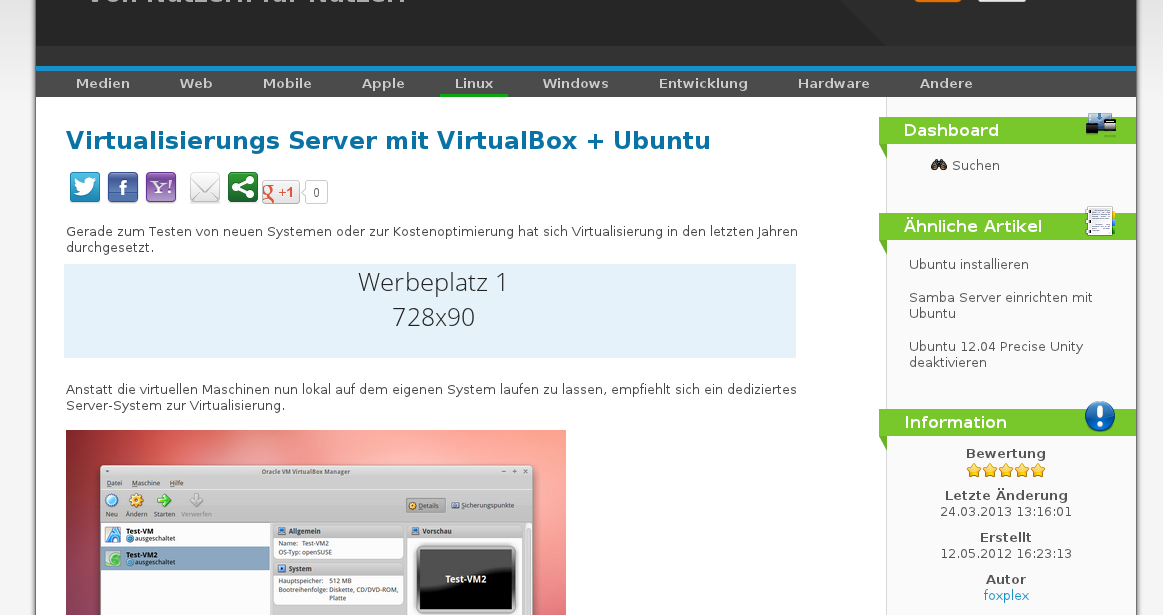
Task: Click the blue Information exclamation icon
Action: 1099,416
